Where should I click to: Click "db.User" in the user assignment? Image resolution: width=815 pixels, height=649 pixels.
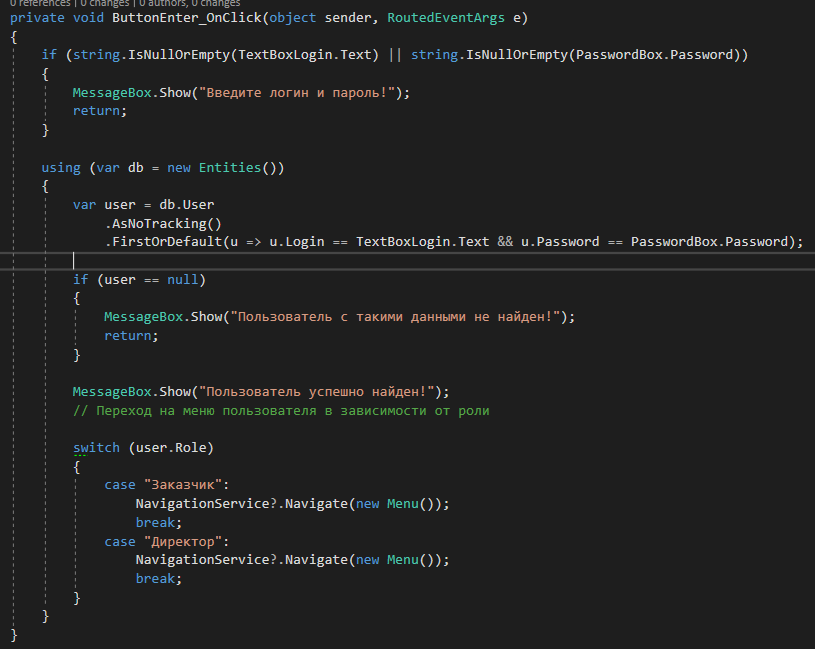click(x=187, y=205)
